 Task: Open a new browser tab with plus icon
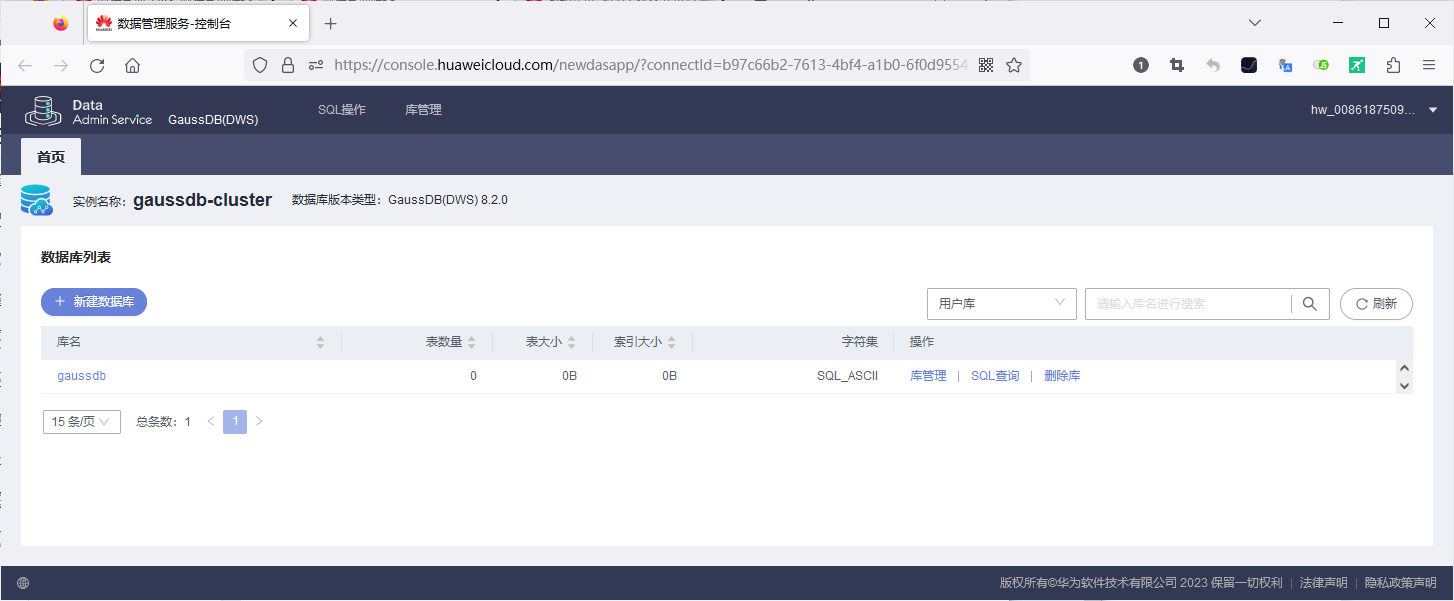331,23
